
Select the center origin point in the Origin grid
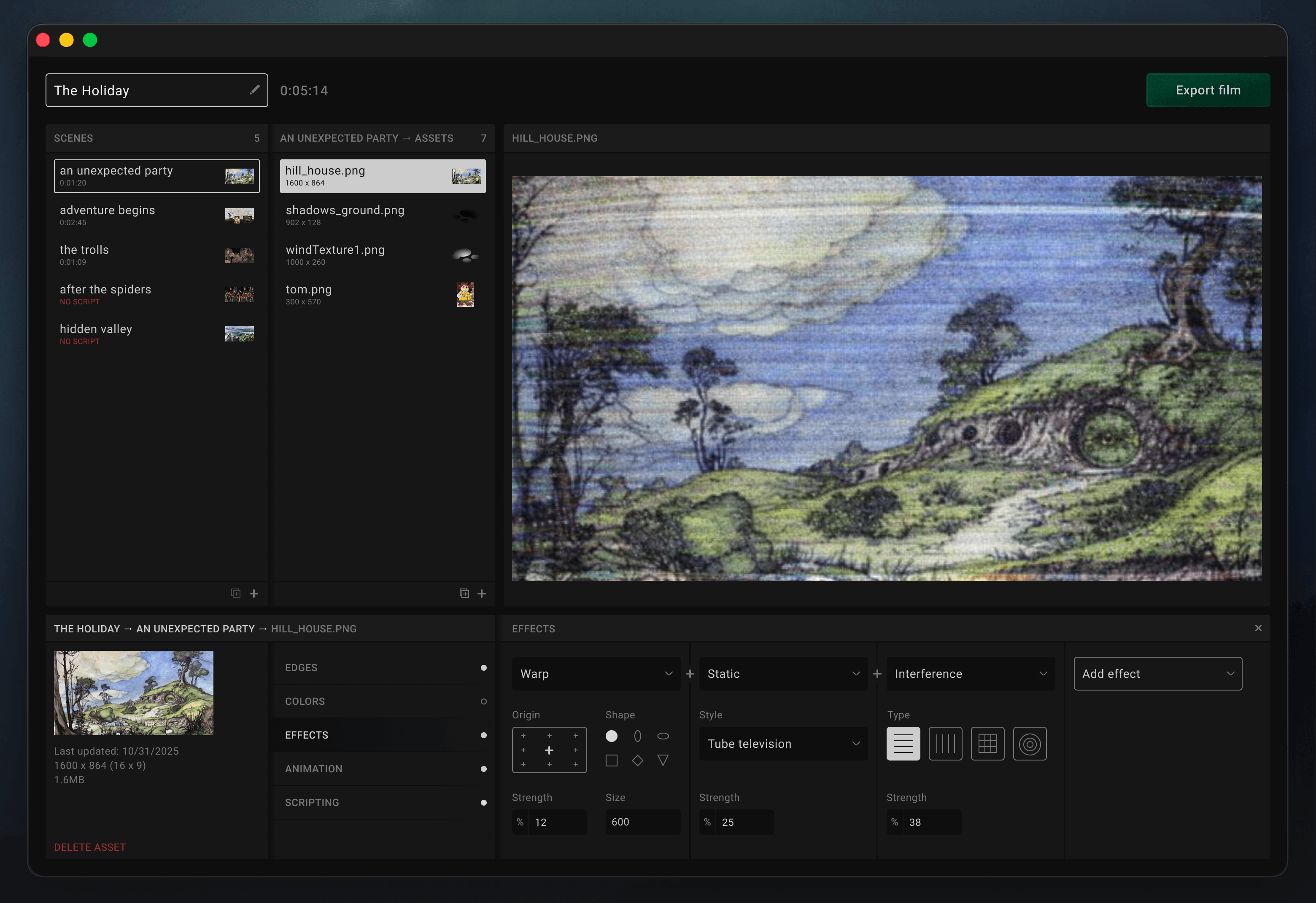549,750
